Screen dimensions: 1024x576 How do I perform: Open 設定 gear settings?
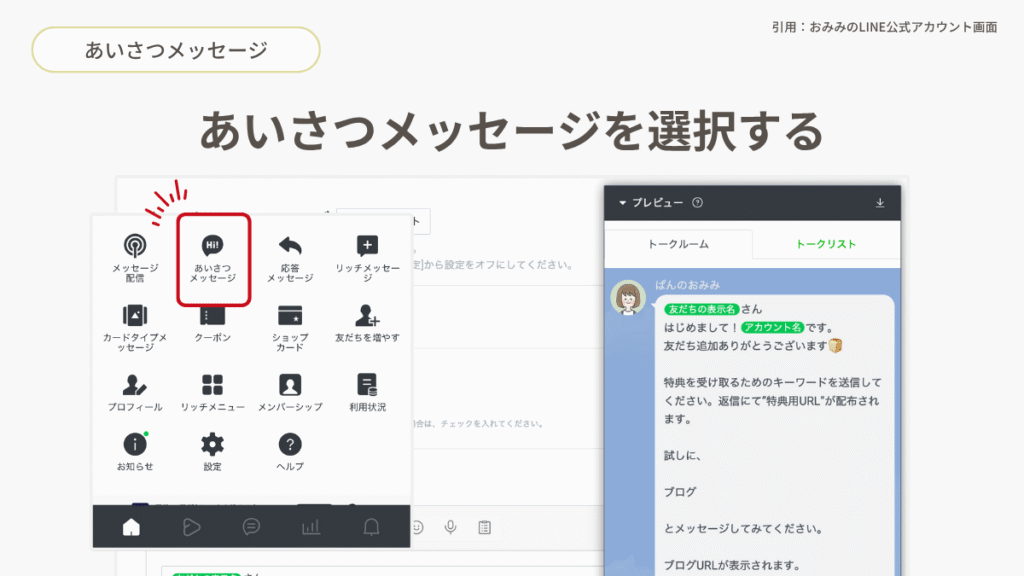pos(213,451)
